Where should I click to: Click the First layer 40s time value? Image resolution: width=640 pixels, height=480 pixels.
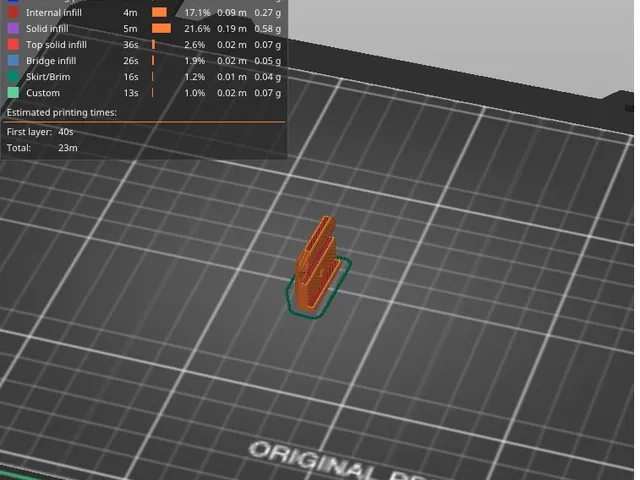point(66,132)
